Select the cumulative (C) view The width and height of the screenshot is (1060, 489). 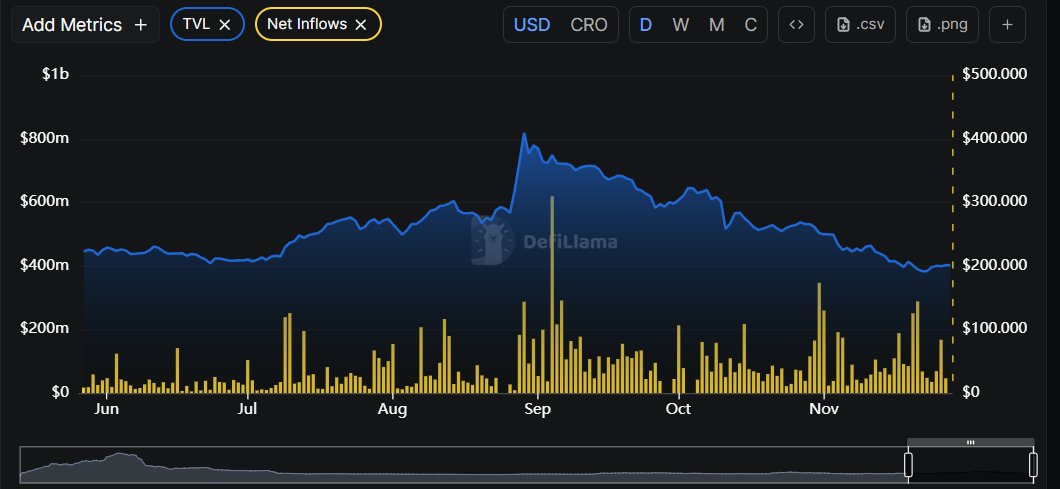(750, 25)
